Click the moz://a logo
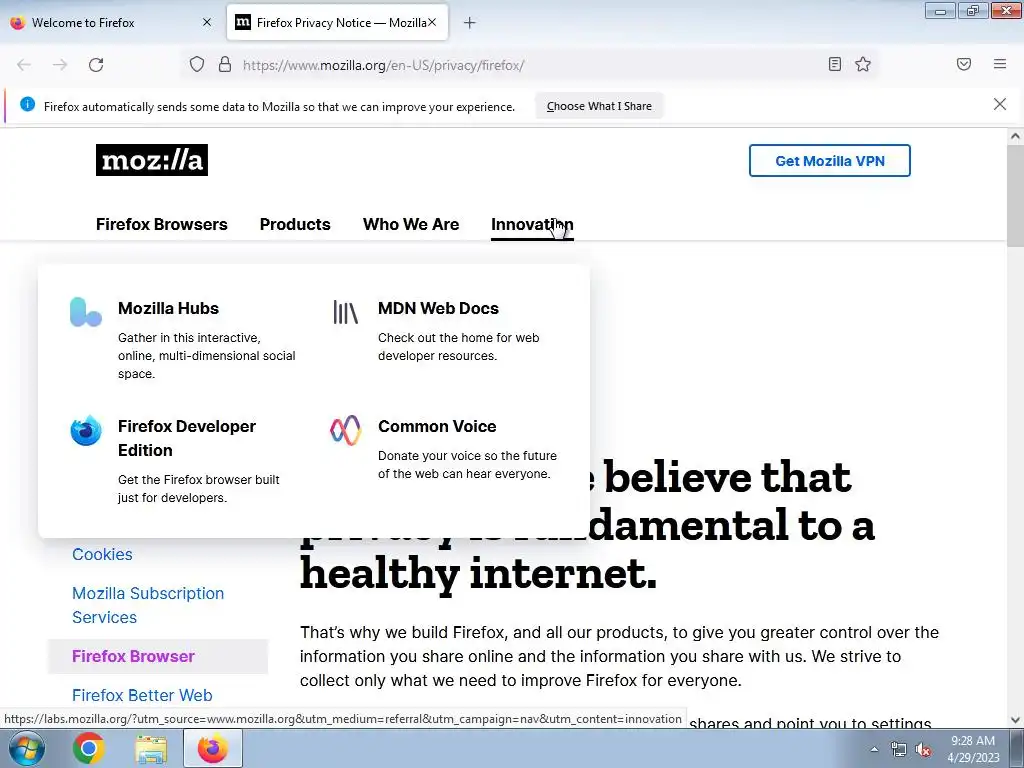Viewport: 1024px width, 768px height. coord(152,160)
